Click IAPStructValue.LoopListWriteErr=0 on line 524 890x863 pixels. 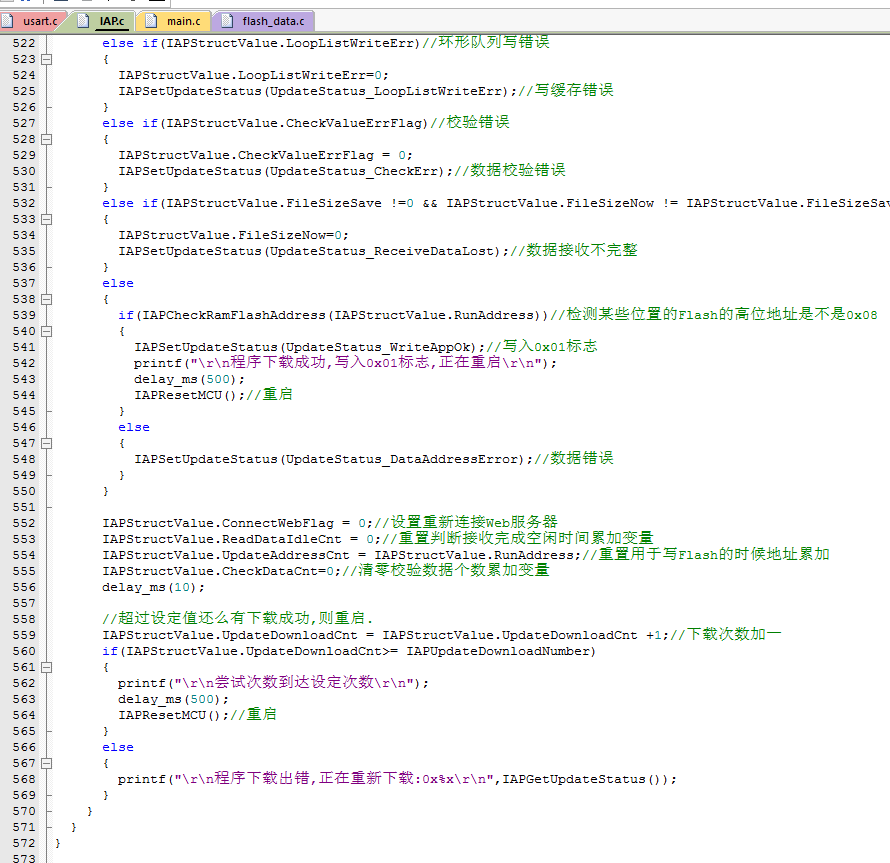click(x=250, y=76)
